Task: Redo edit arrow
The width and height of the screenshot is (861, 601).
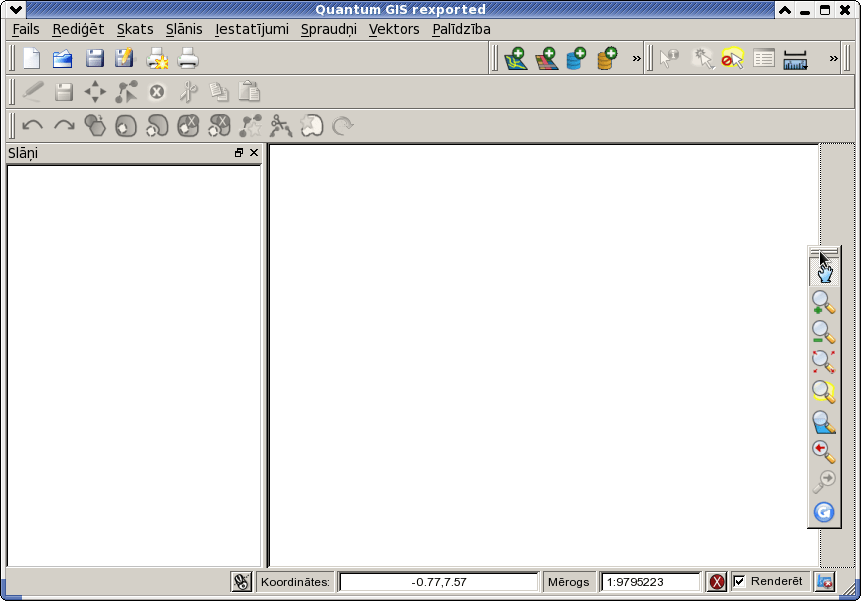Action: point(64,126)
